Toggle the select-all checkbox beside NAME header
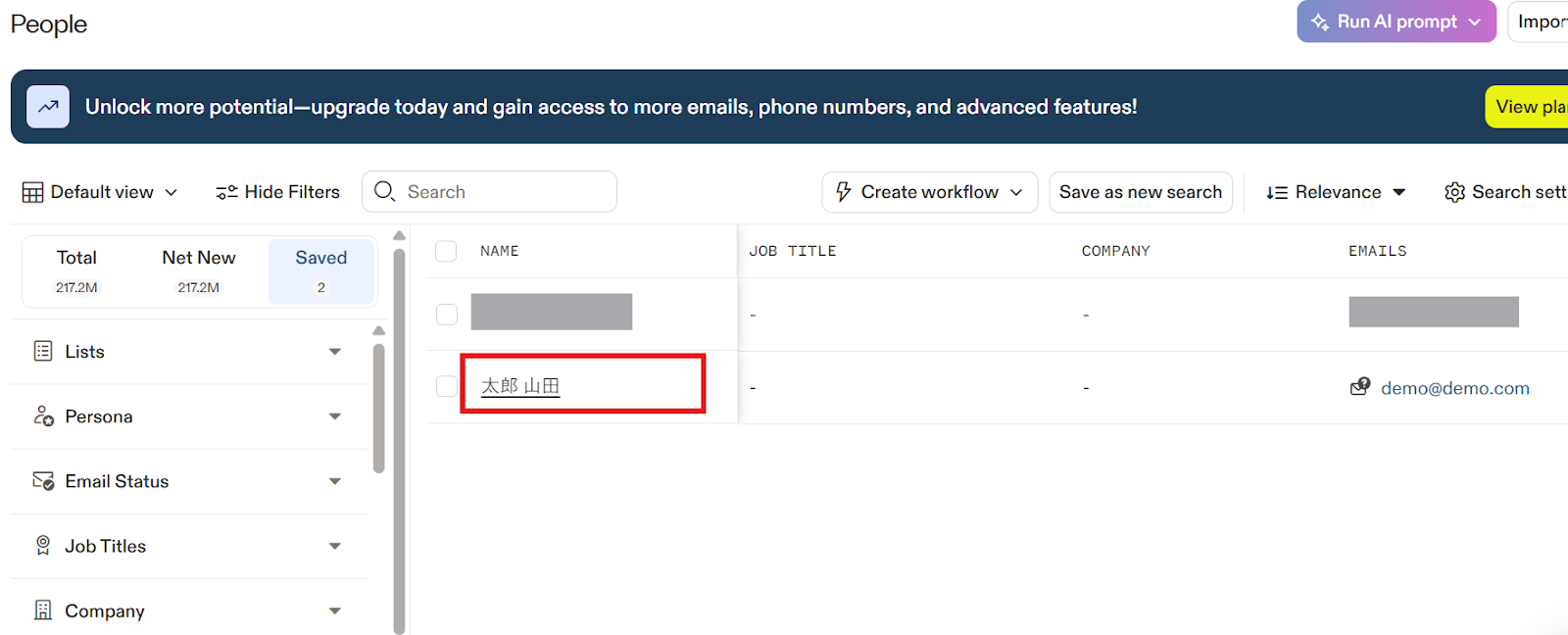1568x635 pixels. point(446,251)
